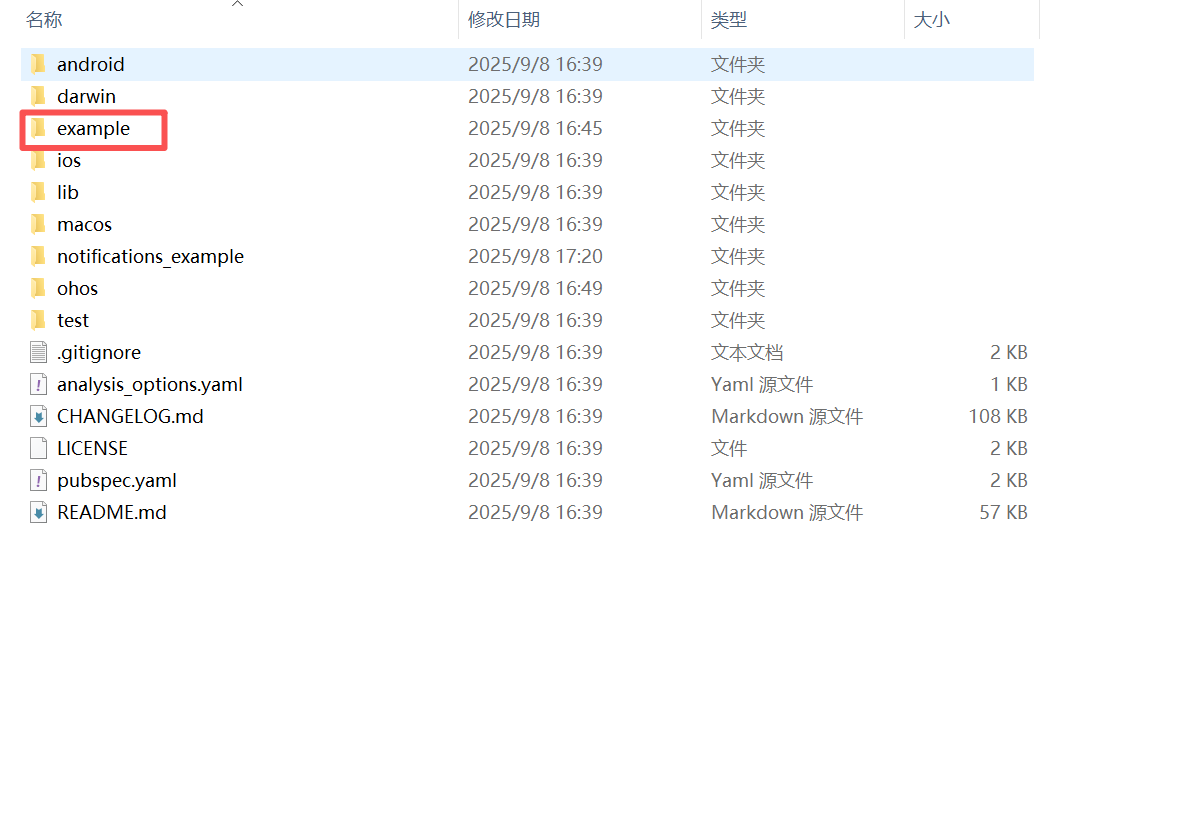Screen dimensions: 1200x833
Task: Click the 2025/9/8 16:49 date of ohos
Action: (x=535, y=288)
